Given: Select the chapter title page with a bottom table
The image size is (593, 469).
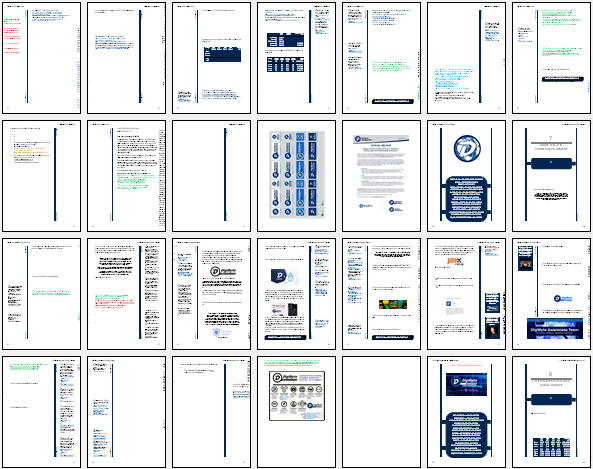Looking at the screenshot, I should click(551, 412).
